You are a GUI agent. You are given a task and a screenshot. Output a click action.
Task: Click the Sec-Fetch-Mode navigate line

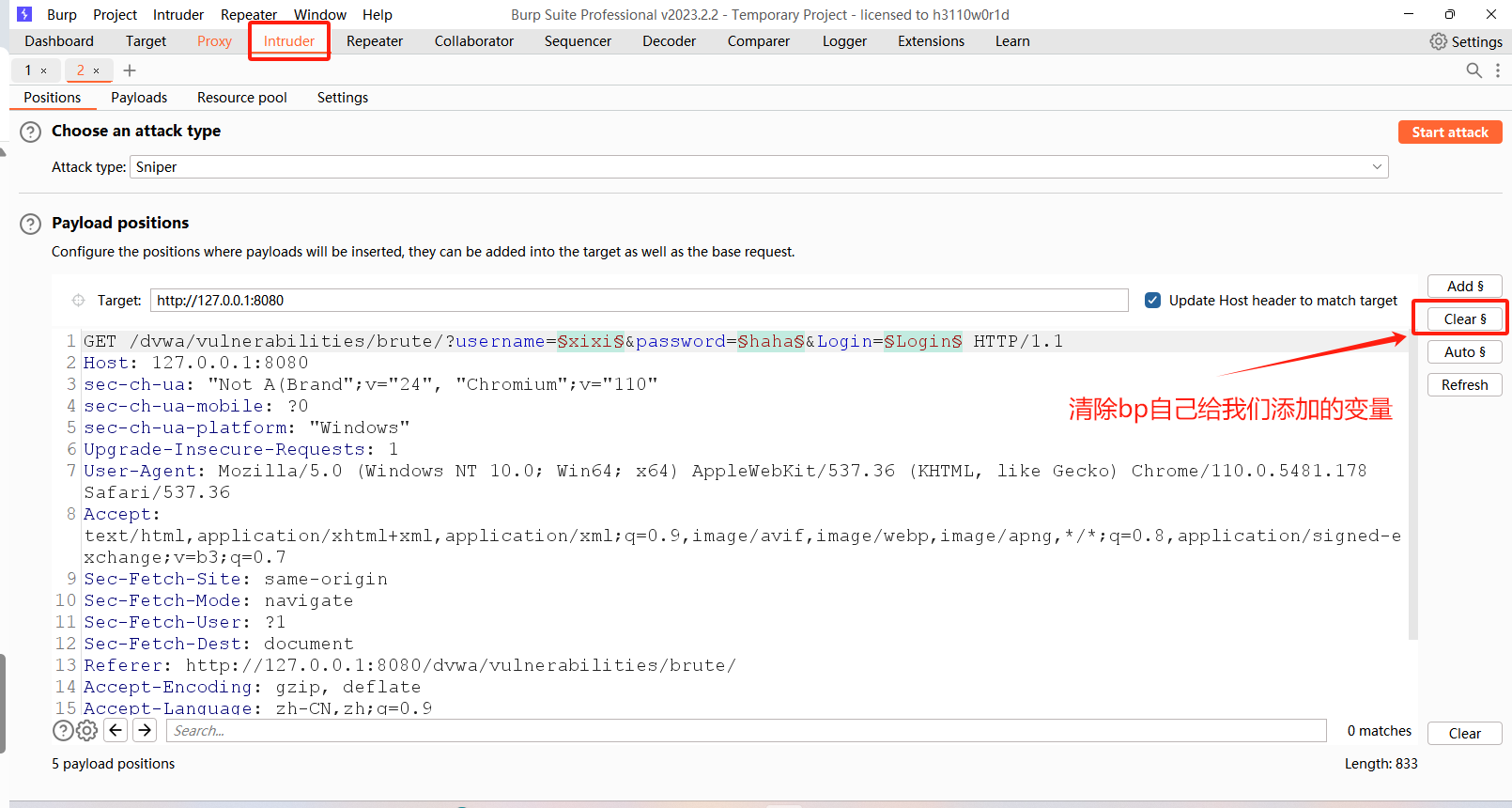point(219,600)
